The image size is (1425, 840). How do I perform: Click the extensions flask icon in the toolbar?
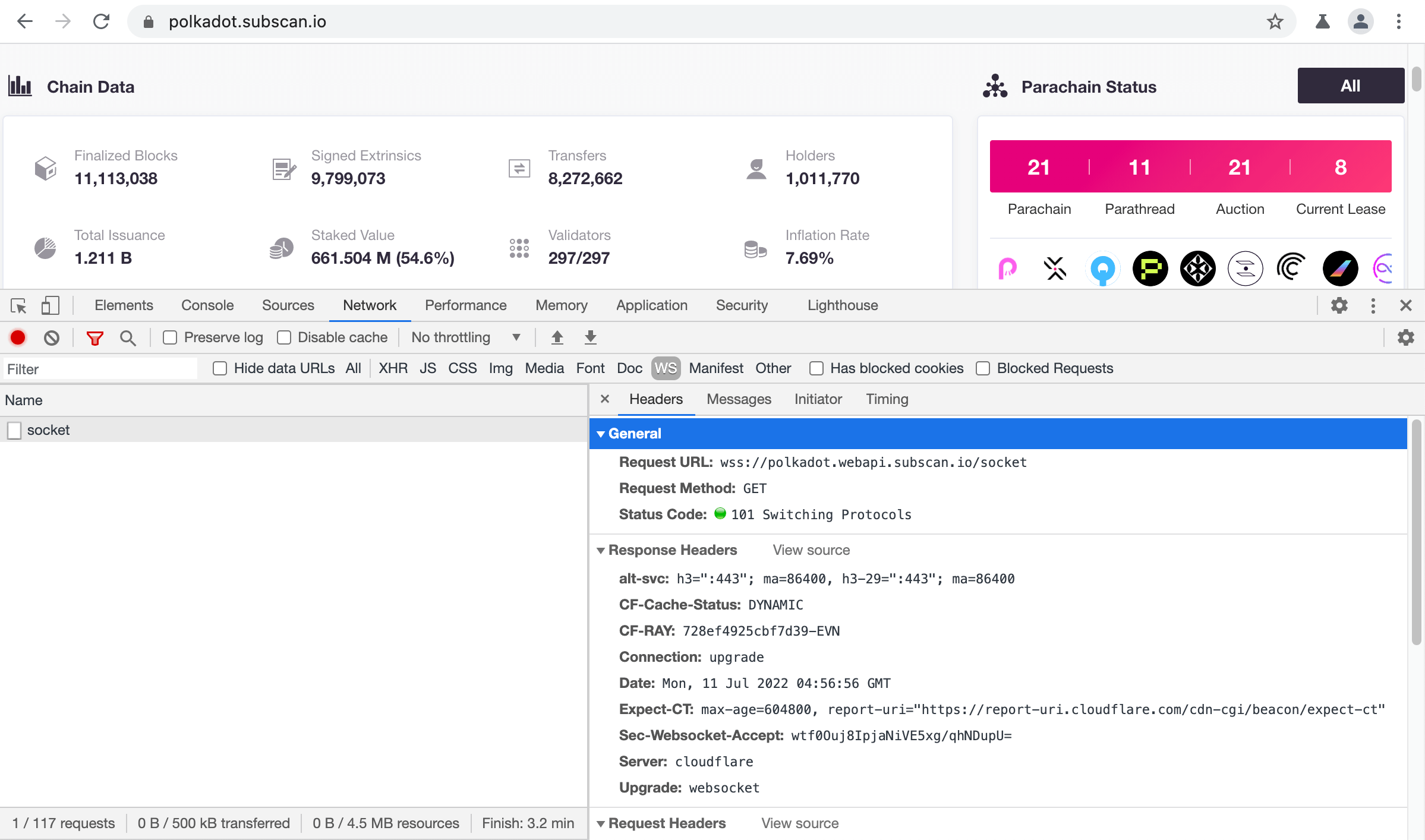click(x=1323, y=22)
